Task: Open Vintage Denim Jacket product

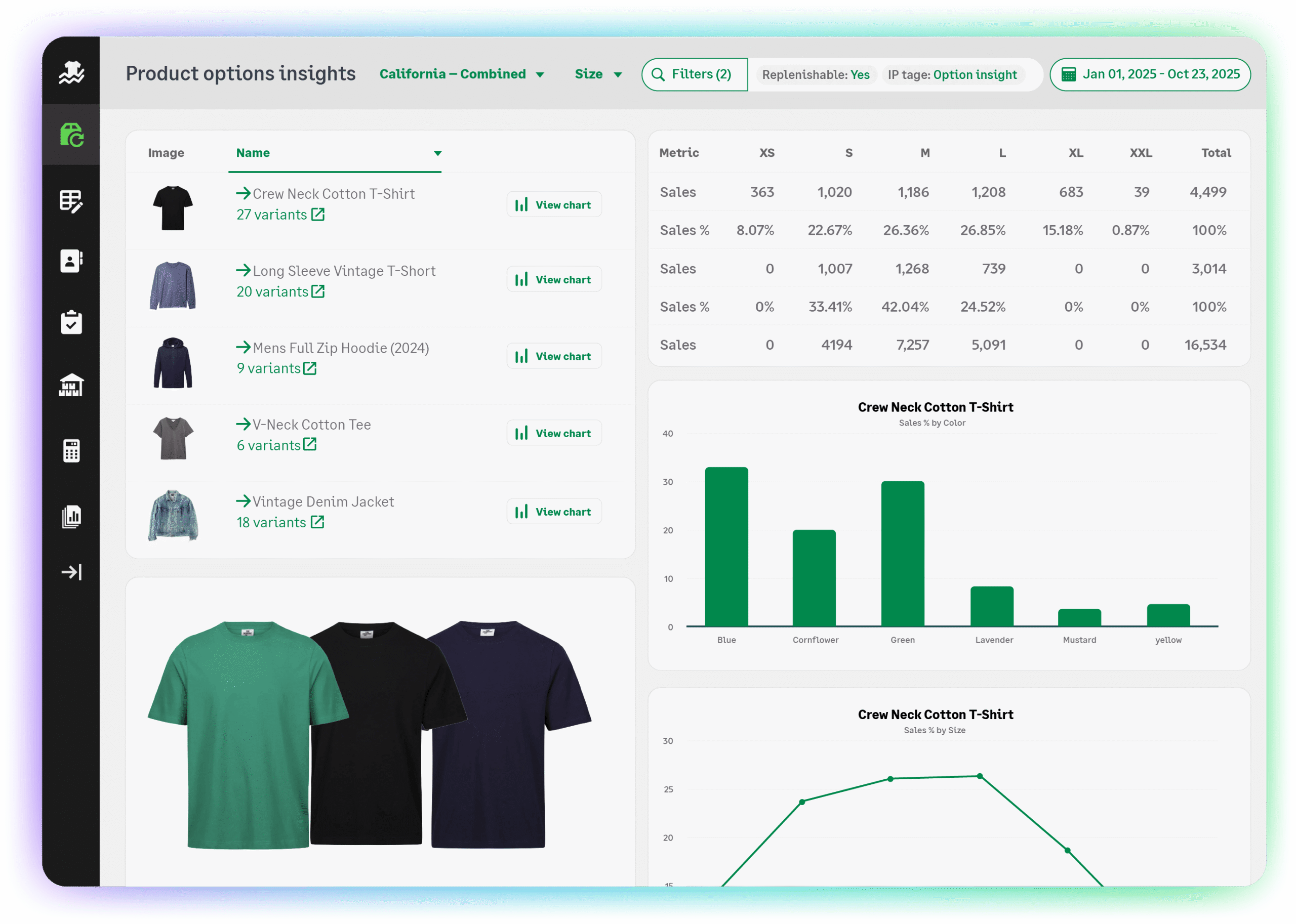Action: (323, 501)
